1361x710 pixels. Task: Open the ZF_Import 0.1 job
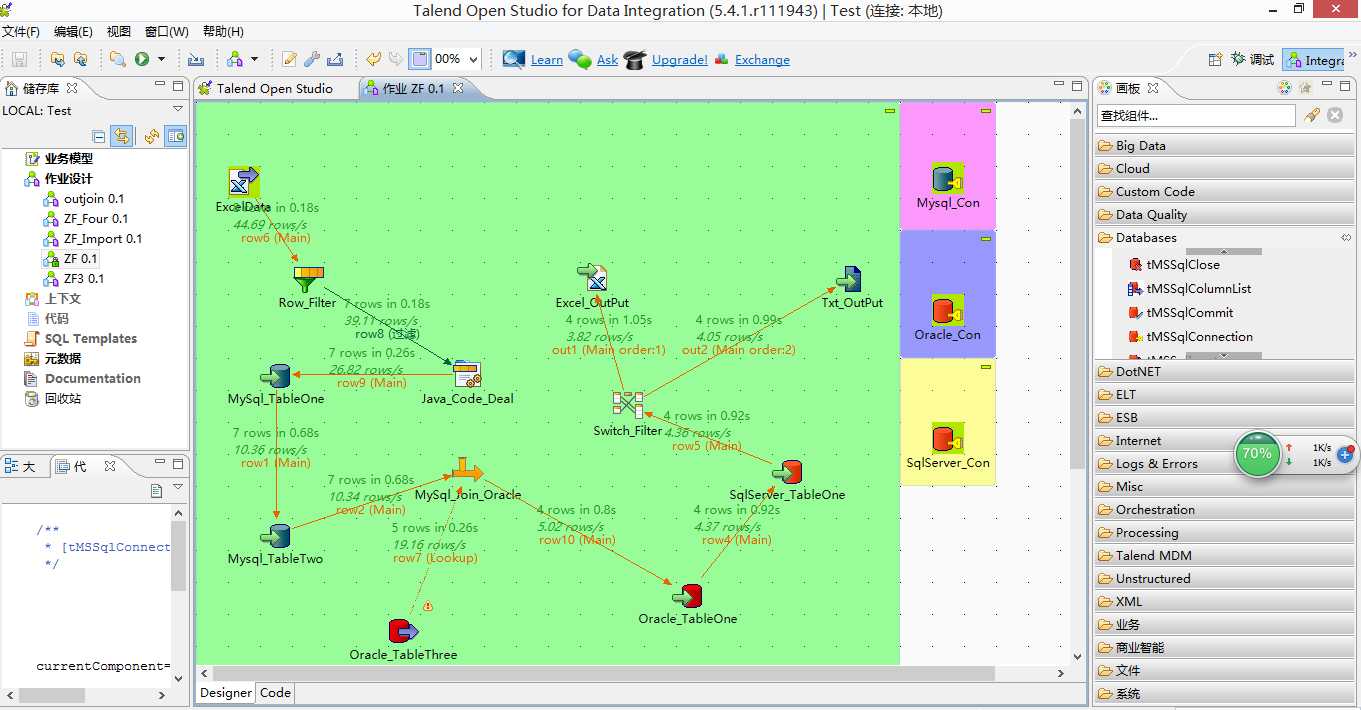pyautogui.click(x=102, y=238)
